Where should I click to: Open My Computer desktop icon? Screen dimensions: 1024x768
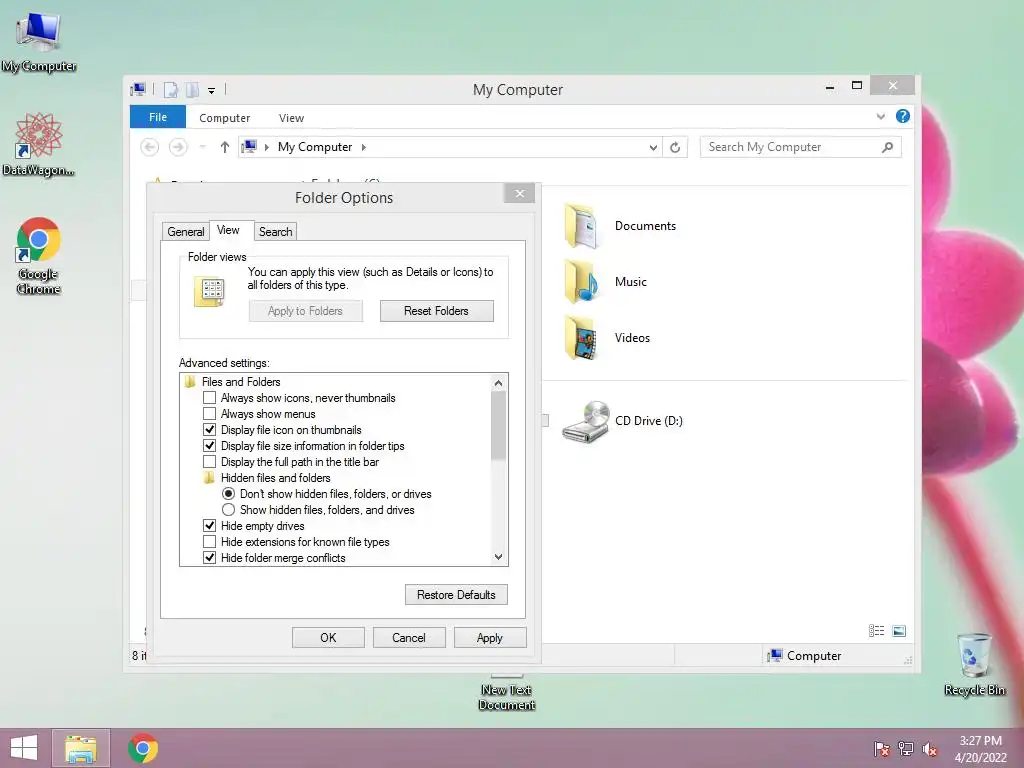click(x=39, y=42)
